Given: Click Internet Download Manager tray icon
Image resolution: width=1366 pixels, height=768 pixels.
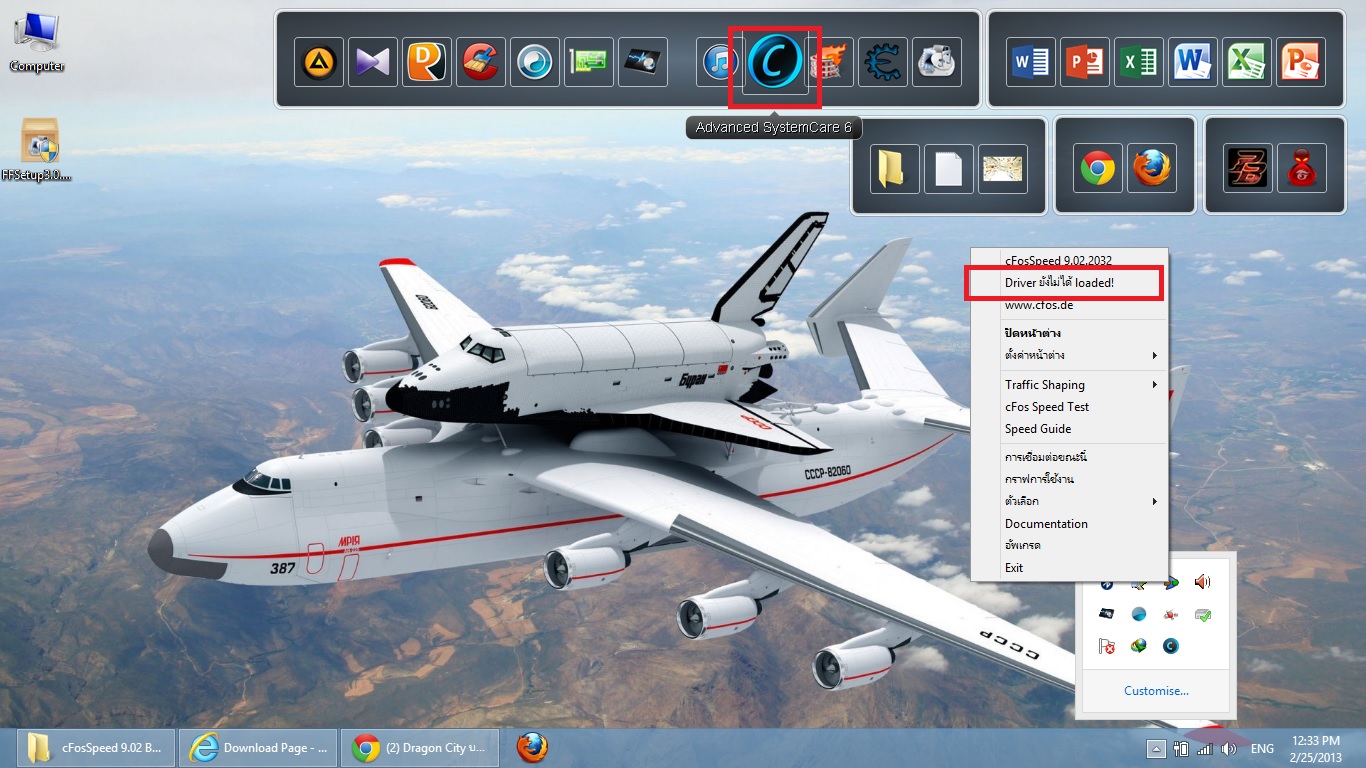Looking at the screenshot, I should pyautogui.click(x=1138, y=646).
